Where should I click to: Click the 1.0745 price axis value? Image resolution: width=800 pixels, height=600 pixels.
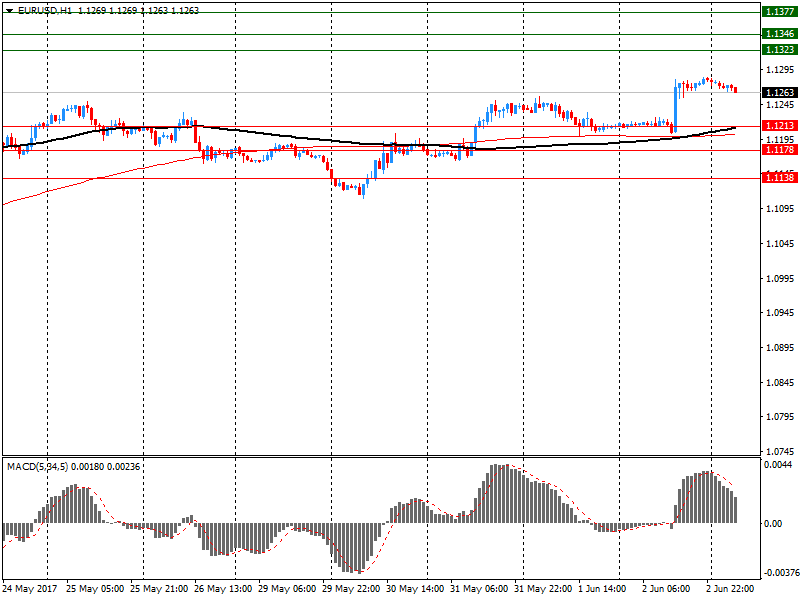pyautogui.click(x=780, y=452)
